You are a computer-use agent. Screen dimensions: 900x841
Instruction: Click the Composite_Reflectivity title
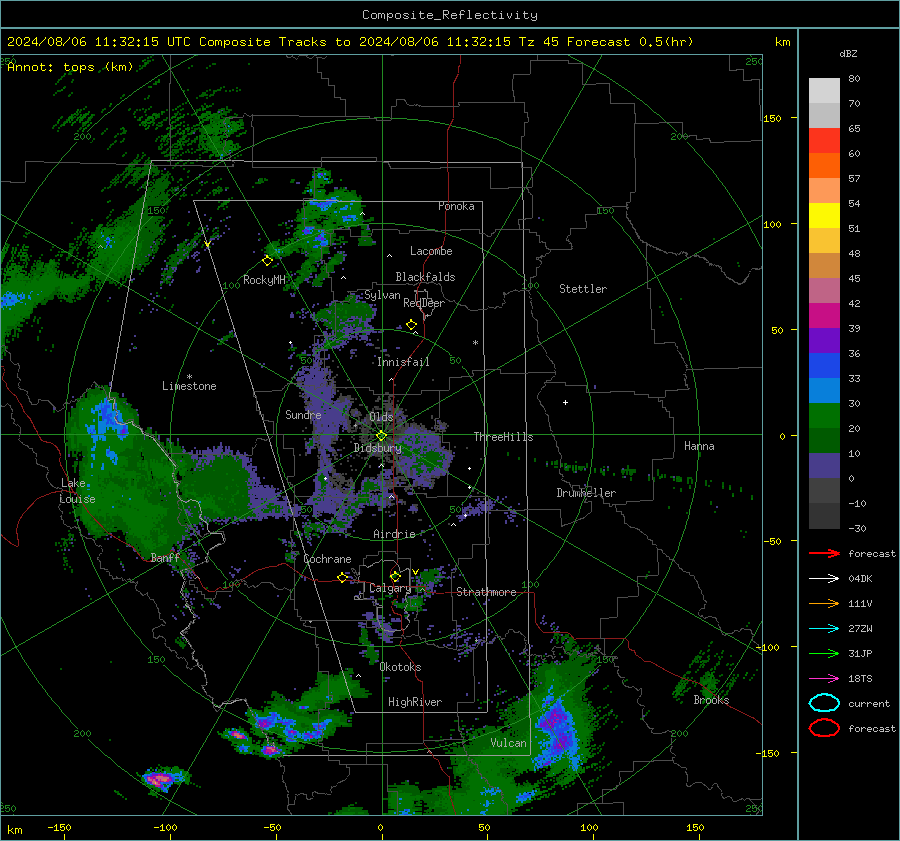click(450, 15)
